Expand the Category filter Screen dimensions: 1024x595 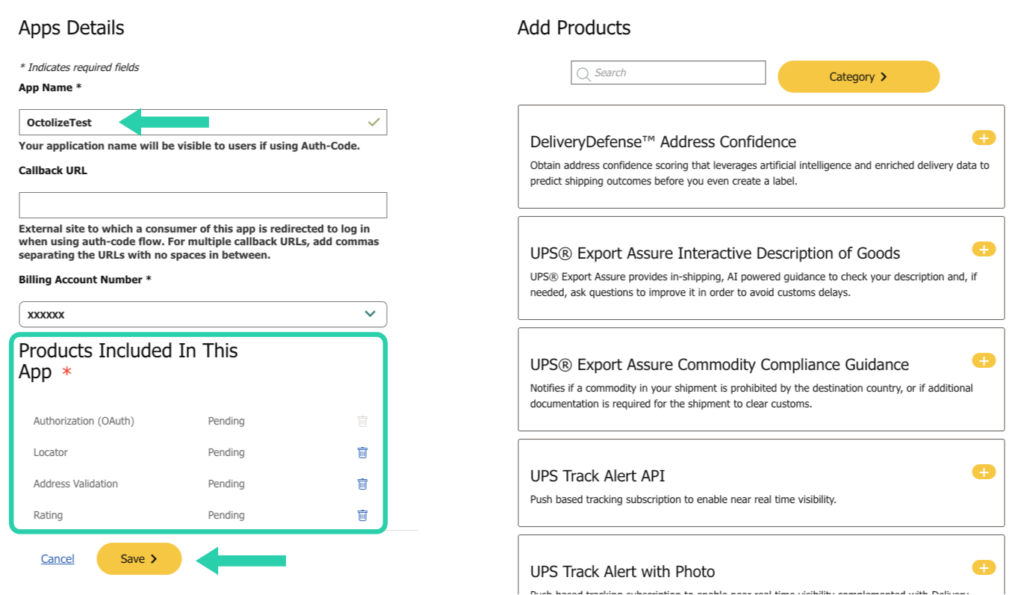(858, 77)
